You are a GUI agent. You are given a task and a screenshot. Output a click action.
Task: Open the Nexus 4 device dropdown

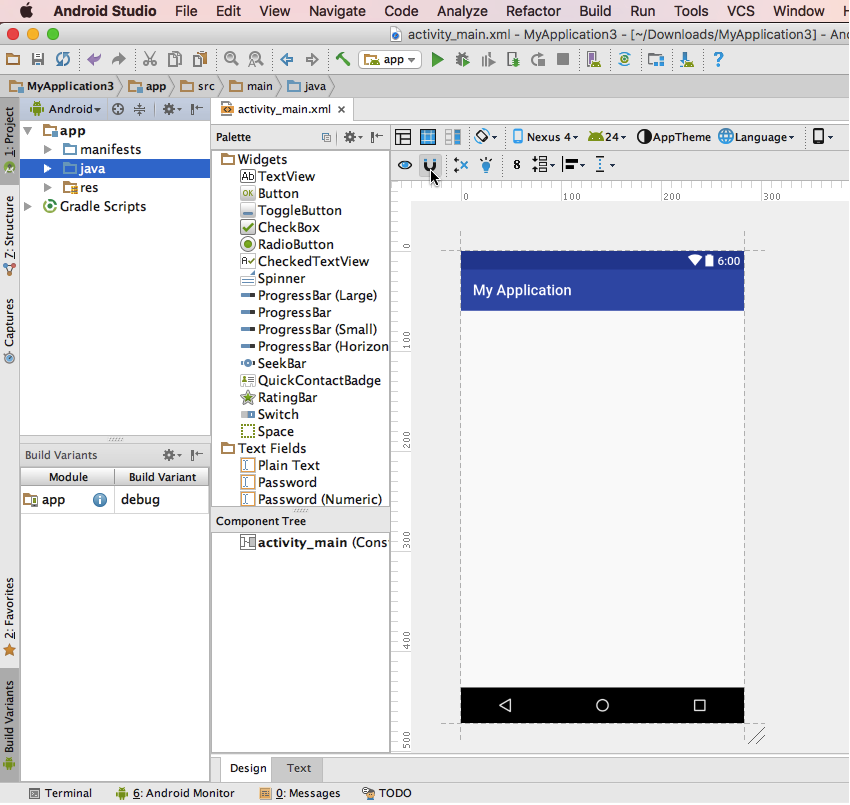point(545,137)
